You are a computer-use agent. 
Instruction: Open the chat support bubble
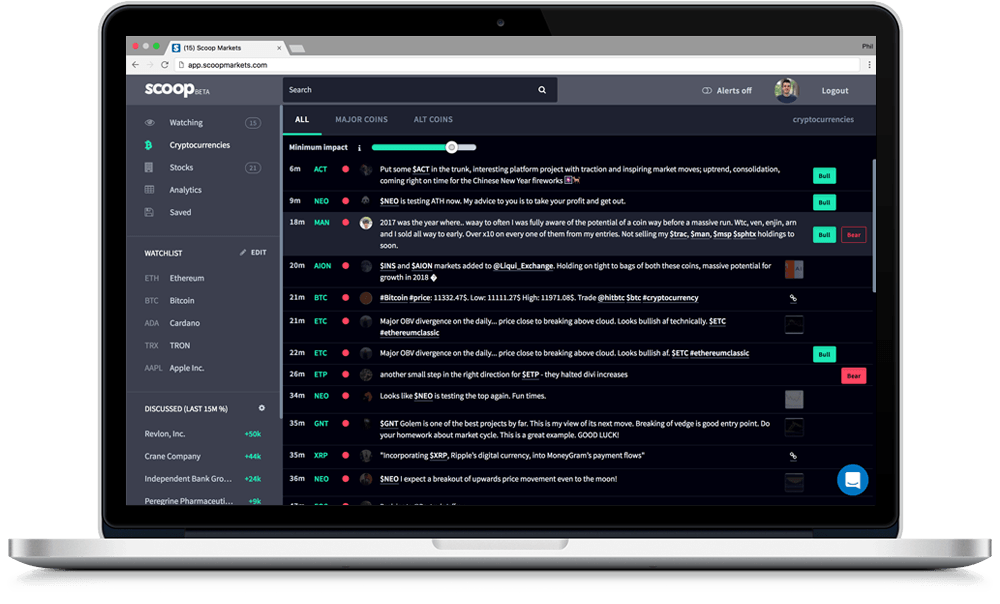(x=853, y=480)
